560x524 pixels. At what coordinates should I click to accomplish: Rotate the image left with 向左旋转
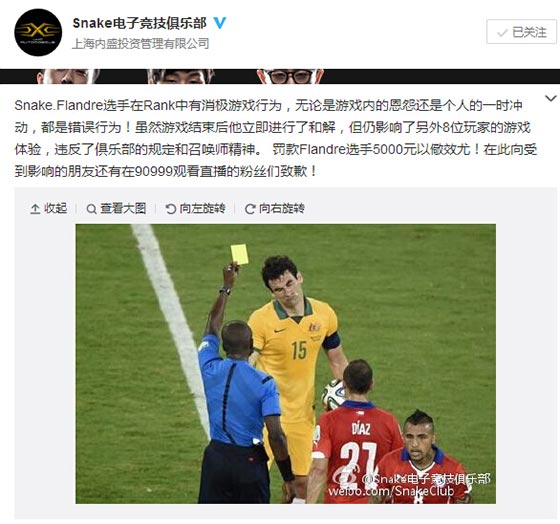(x=196, y=208)
